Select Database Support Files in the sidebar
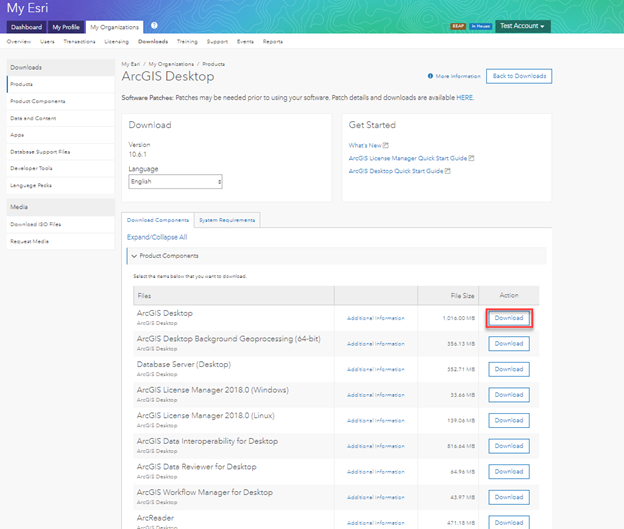The height and width of the screenshot is (529, 624). click(60, 152)
